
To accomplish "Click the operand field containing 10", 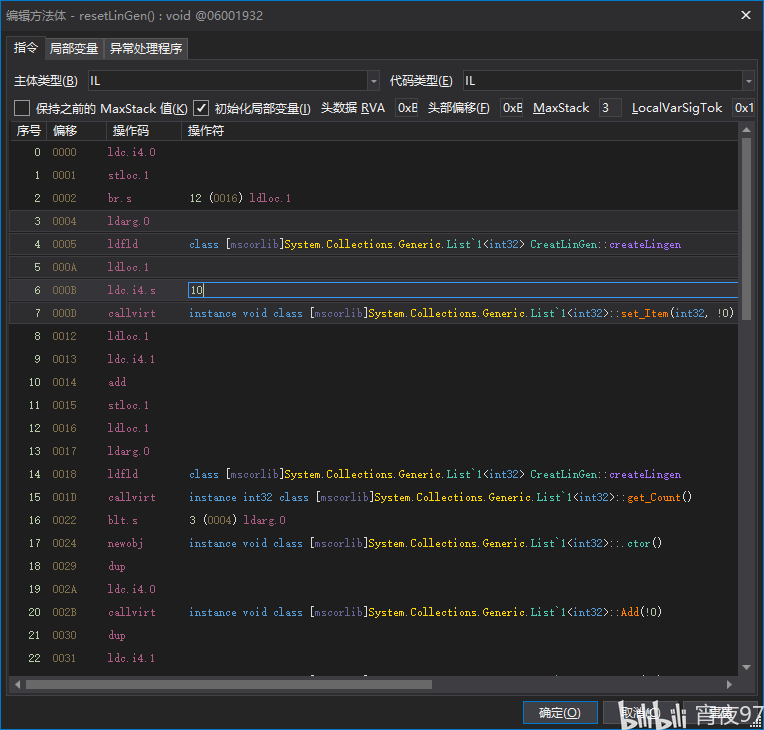I will point(463,290).
